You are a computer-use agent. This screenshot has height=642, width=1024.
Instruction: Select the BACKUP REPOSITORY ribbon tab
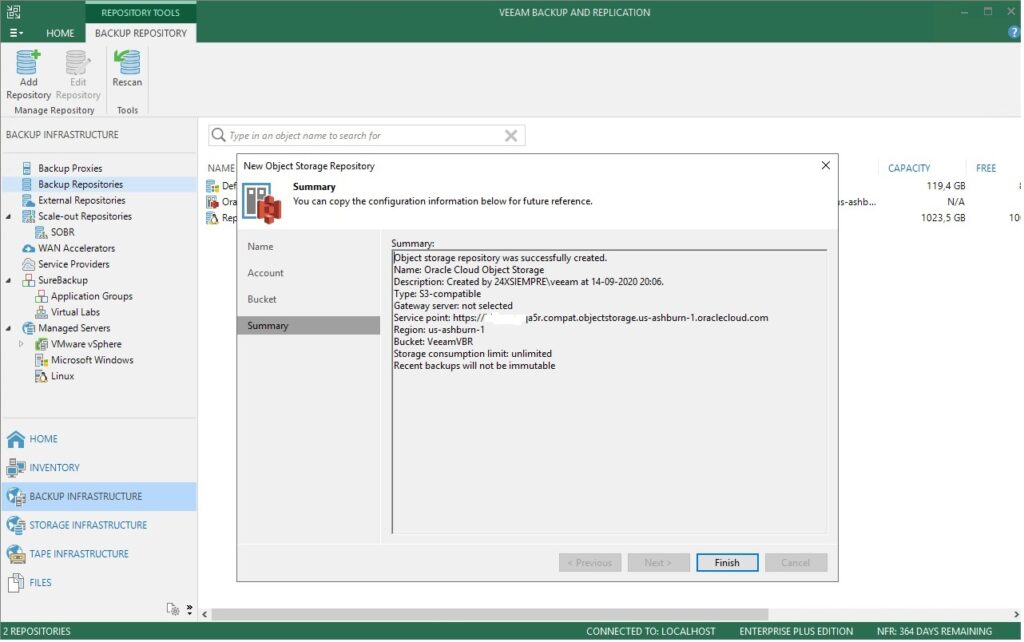140,33
